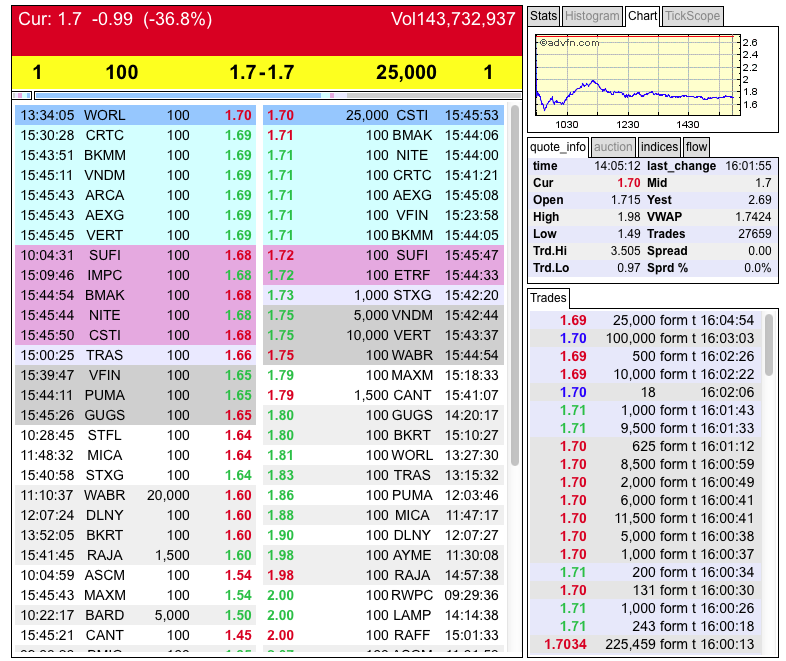
Task: Click the Trades list scrollbar thumb
Action: point(769,344)
